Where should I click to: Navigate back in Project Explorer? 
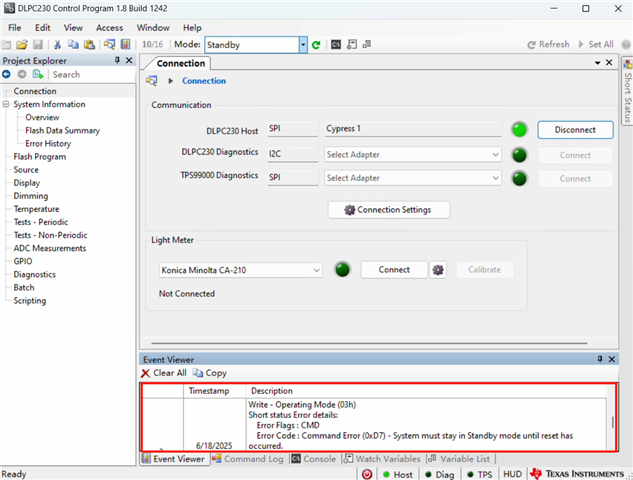(x=6, y=74)
